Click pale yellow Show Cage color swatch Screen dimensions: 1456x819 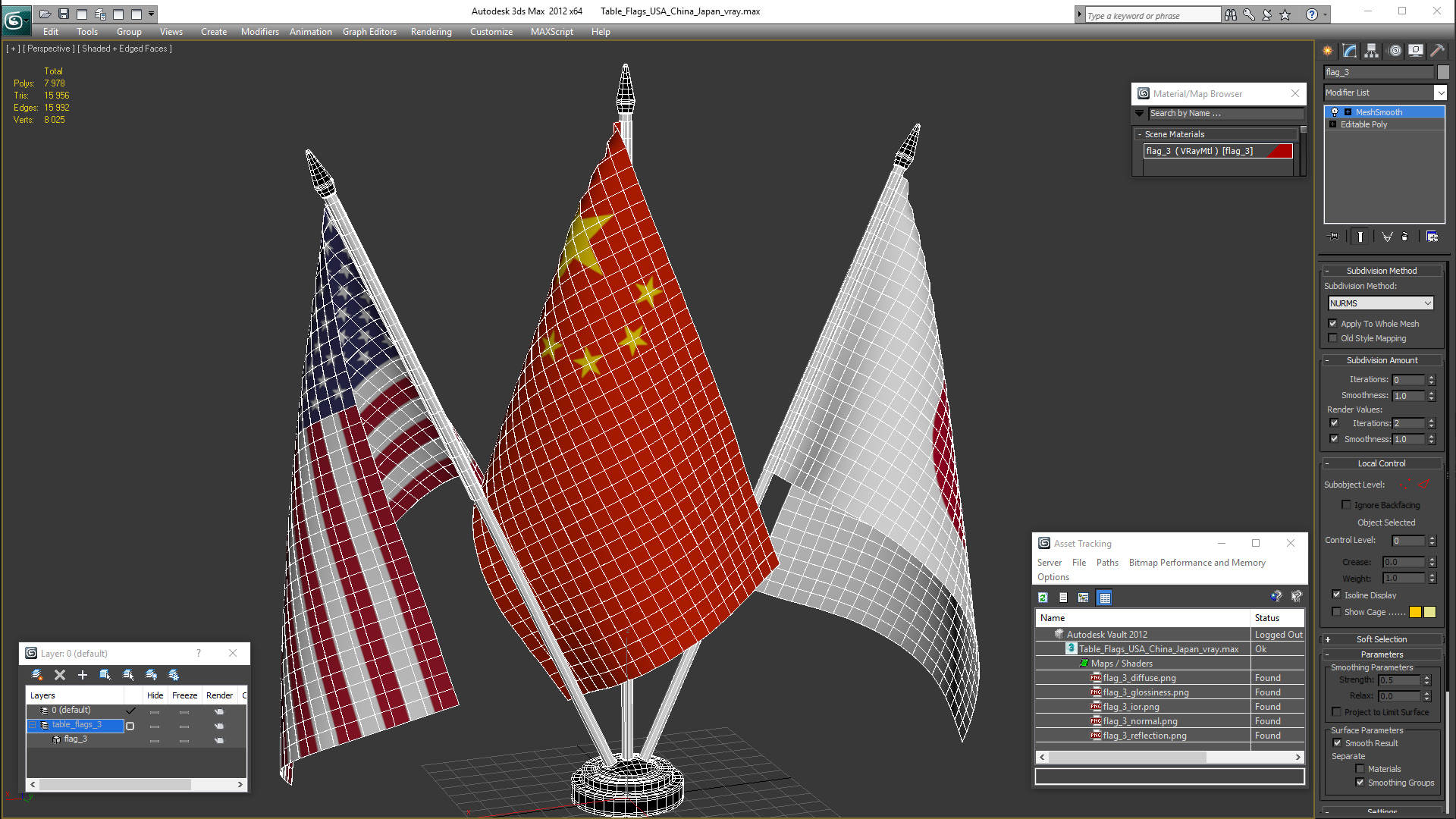[x=1430, y=612]
